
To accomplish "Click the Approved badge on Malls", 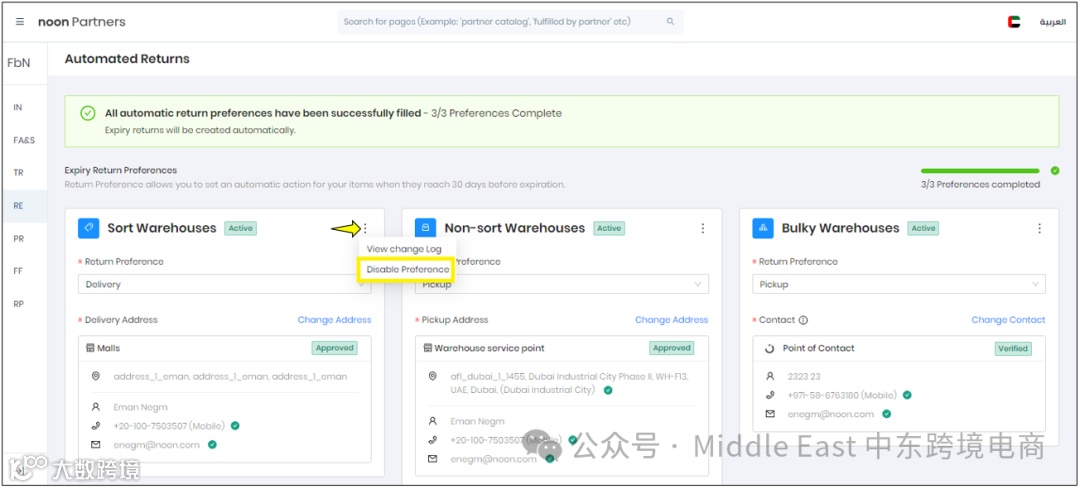I will click(x=335, y=348).
